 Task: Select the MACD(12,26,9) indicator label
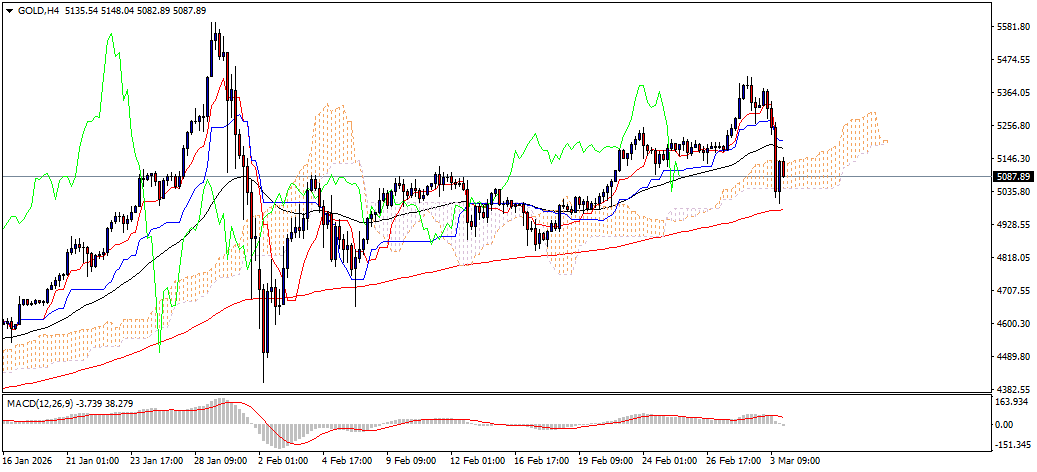39,403
